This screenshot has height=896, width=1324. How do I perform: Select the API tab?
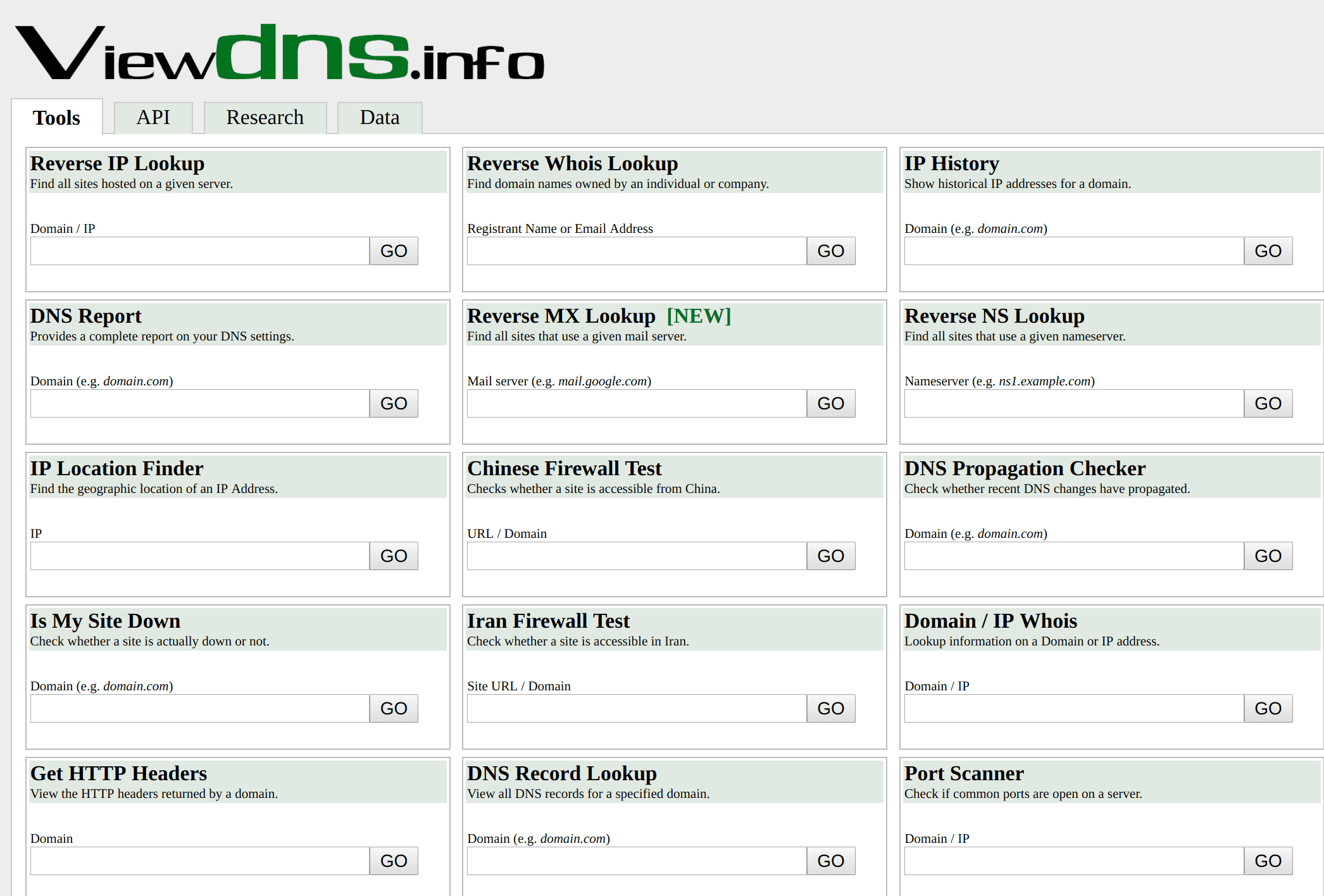(x=153, y=117)
